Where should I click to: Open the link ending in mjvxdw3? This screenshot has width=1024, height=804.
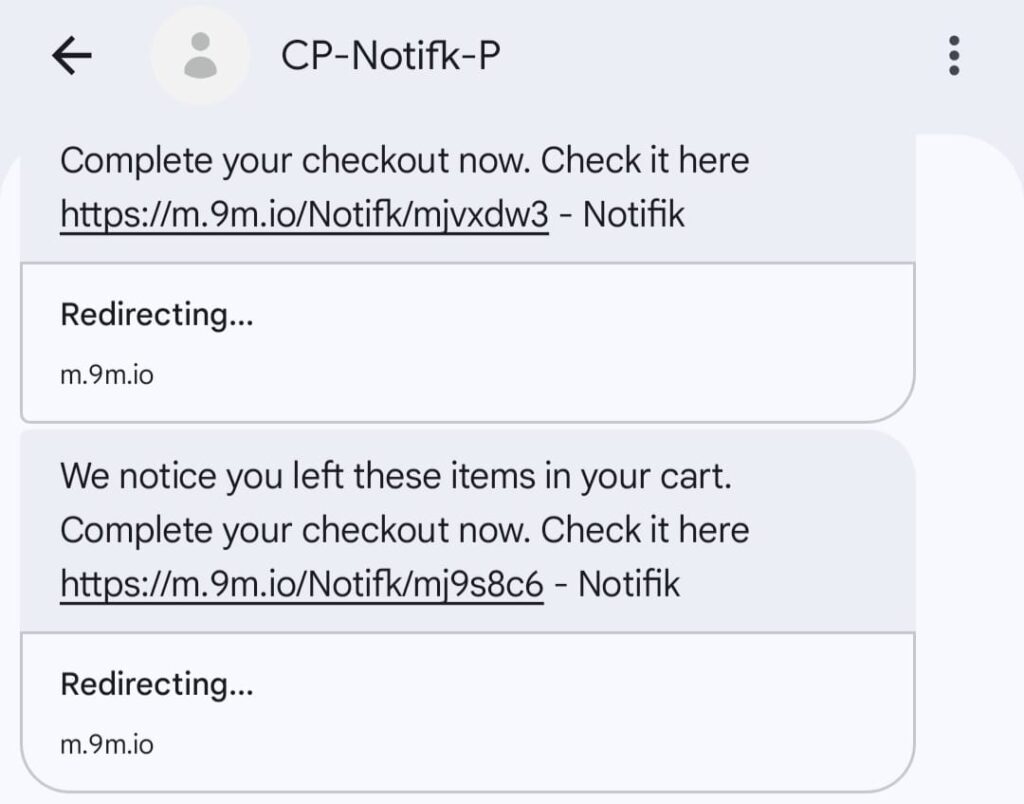(304, 214)
